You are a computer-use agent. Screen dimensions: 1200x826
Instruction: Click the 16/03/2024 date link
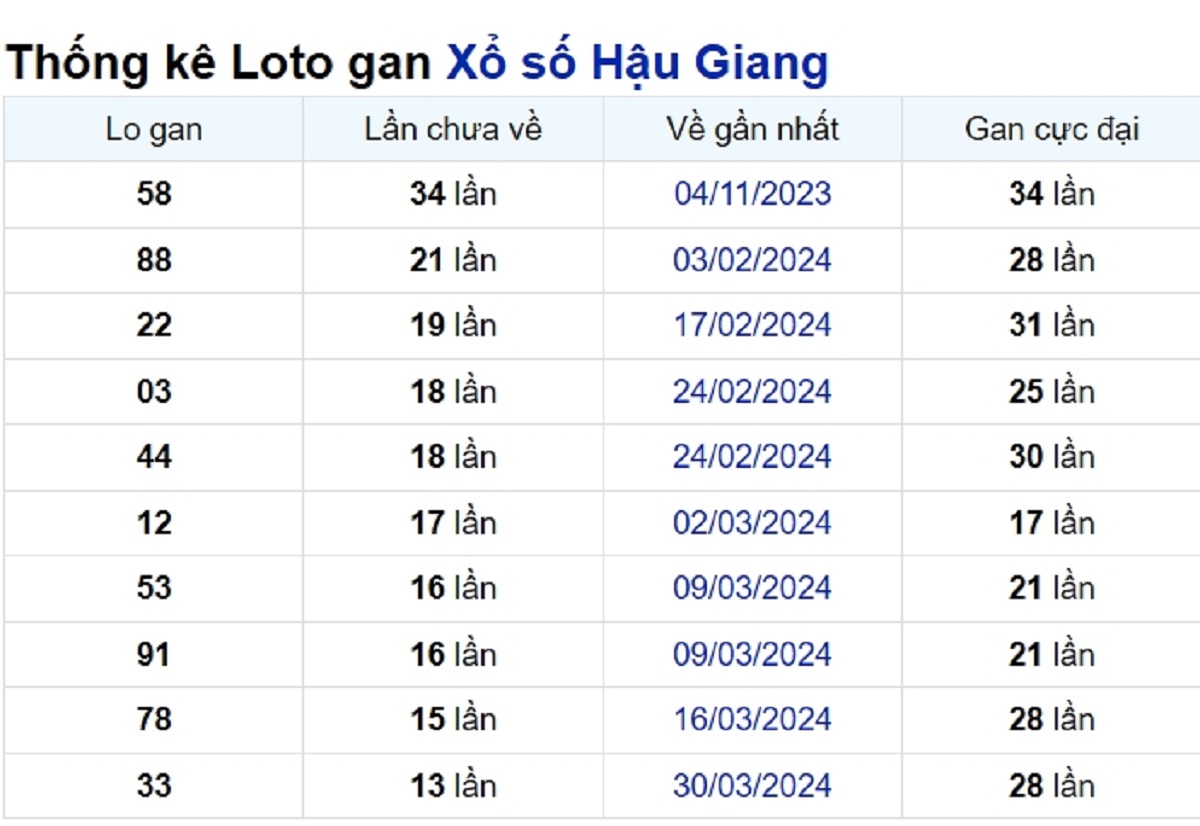752,719
